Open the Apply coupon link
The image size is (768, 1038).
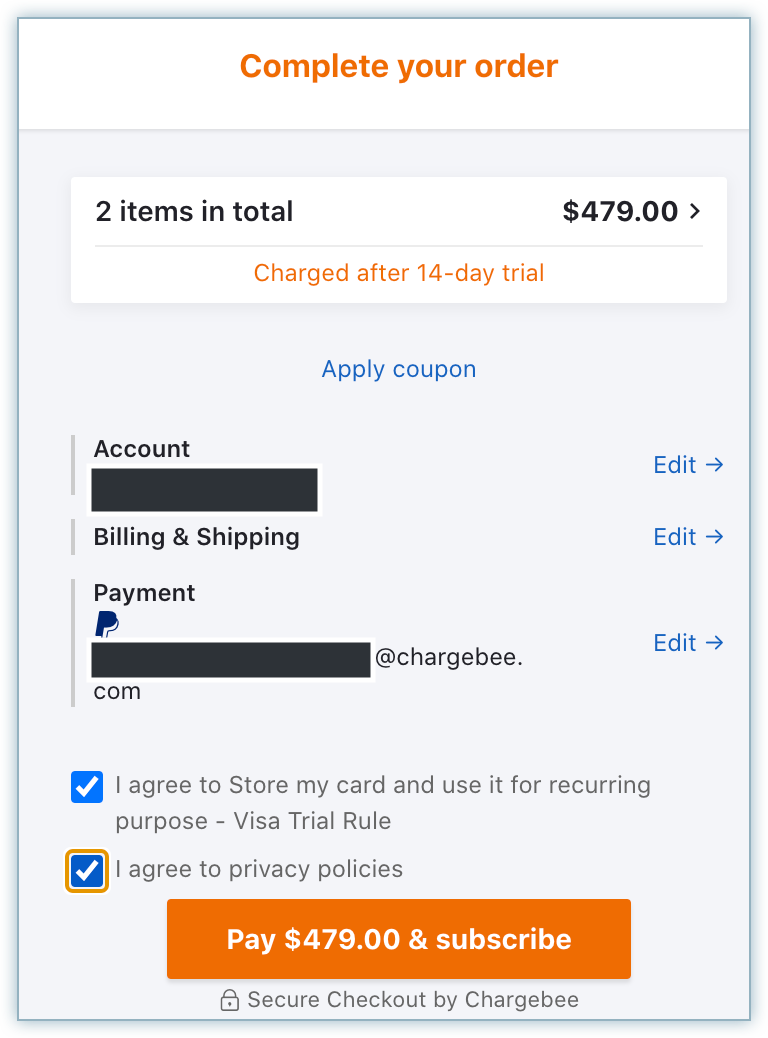coord(399,369)
